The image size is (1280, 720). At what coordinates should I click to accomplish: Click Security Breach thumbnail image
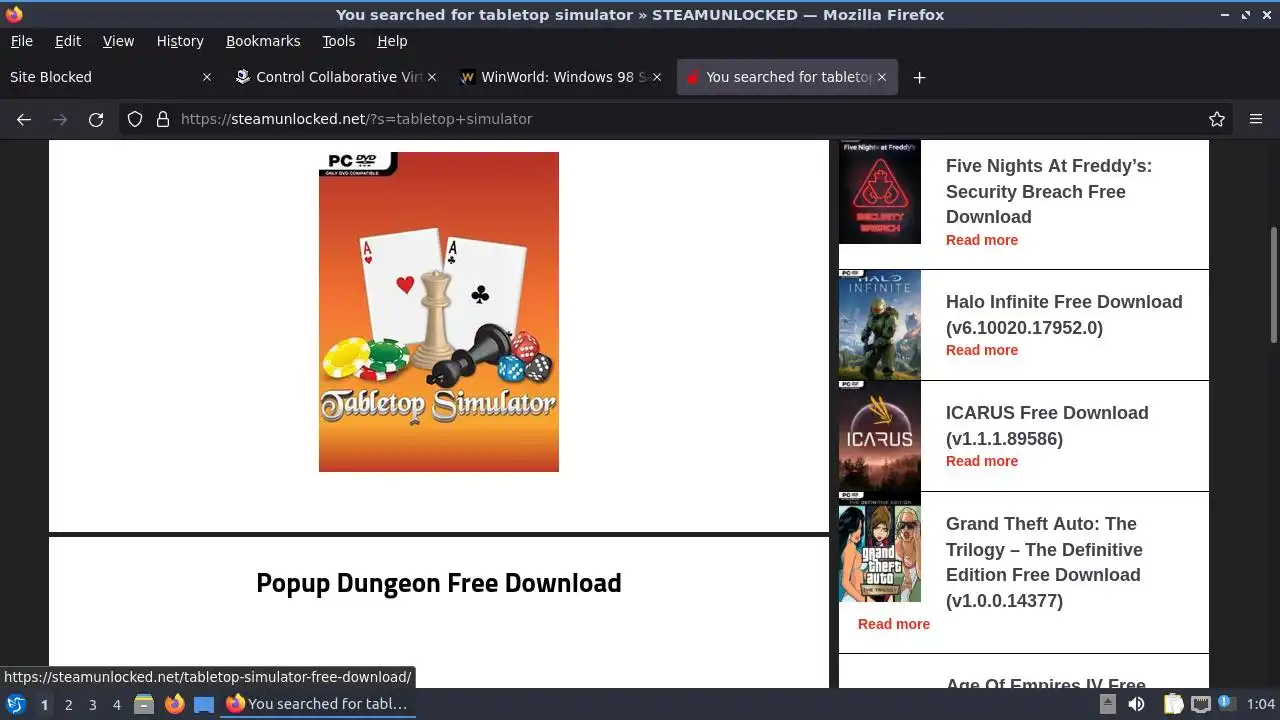coord(880,192)
